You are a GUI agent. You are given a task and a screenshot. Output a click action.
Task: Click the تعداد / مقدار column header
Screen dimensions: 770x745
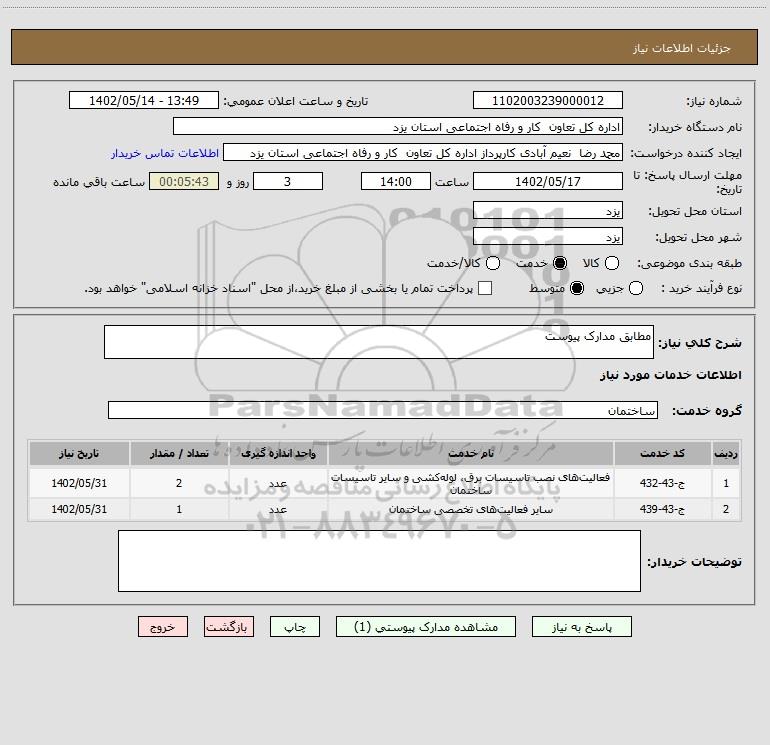click(179, 453)
